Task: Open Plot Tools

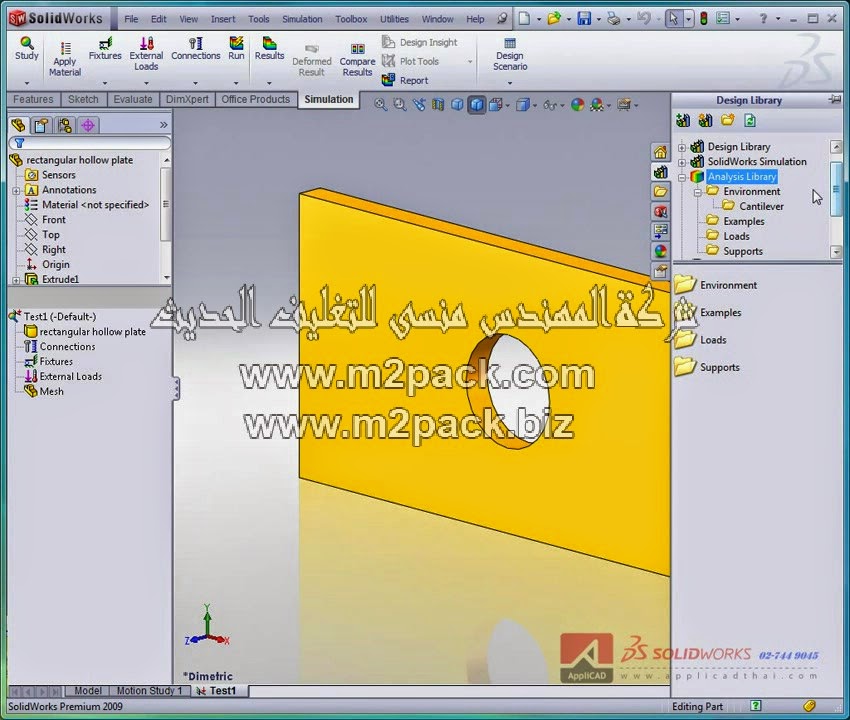Action: (x=410, y=61)
